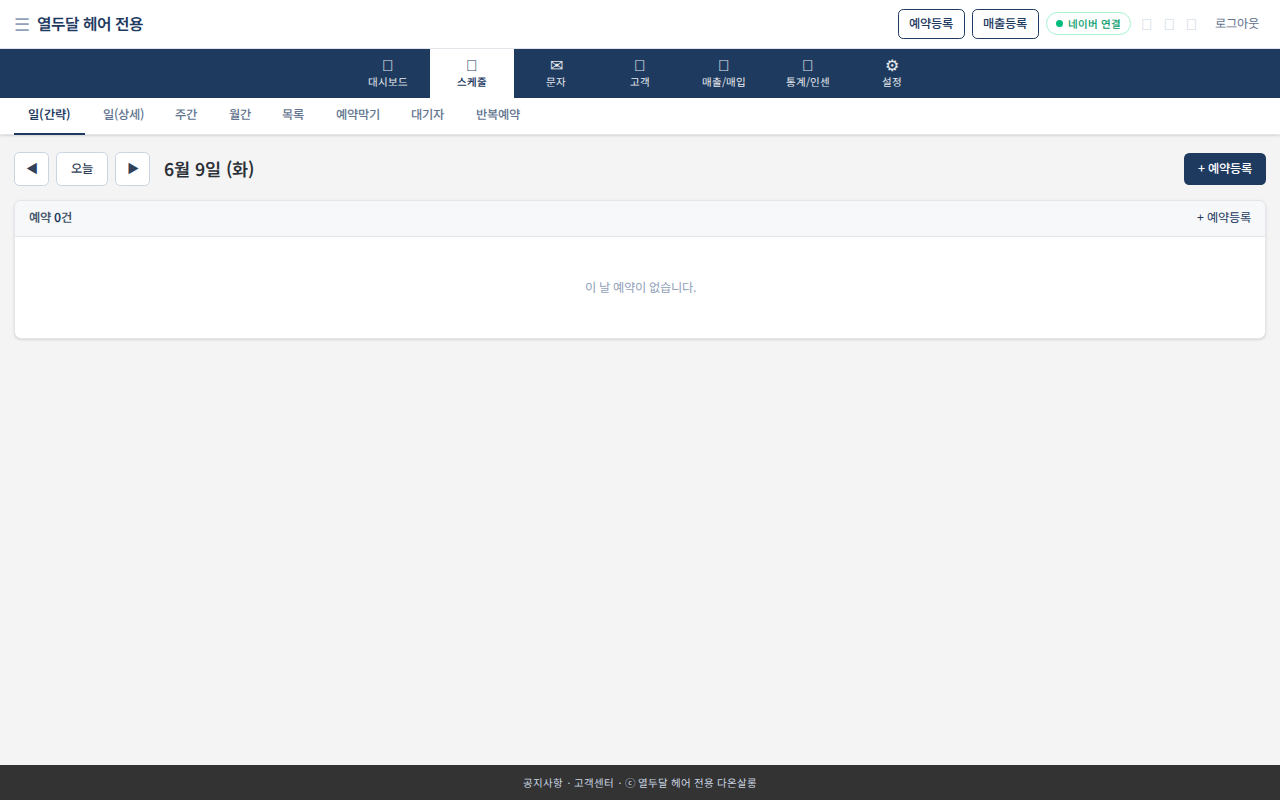Image resolution: width=1280 pixels, height=800 pixels.
Task: Click the 예약 0건 count label
Action: coord(50,218)
